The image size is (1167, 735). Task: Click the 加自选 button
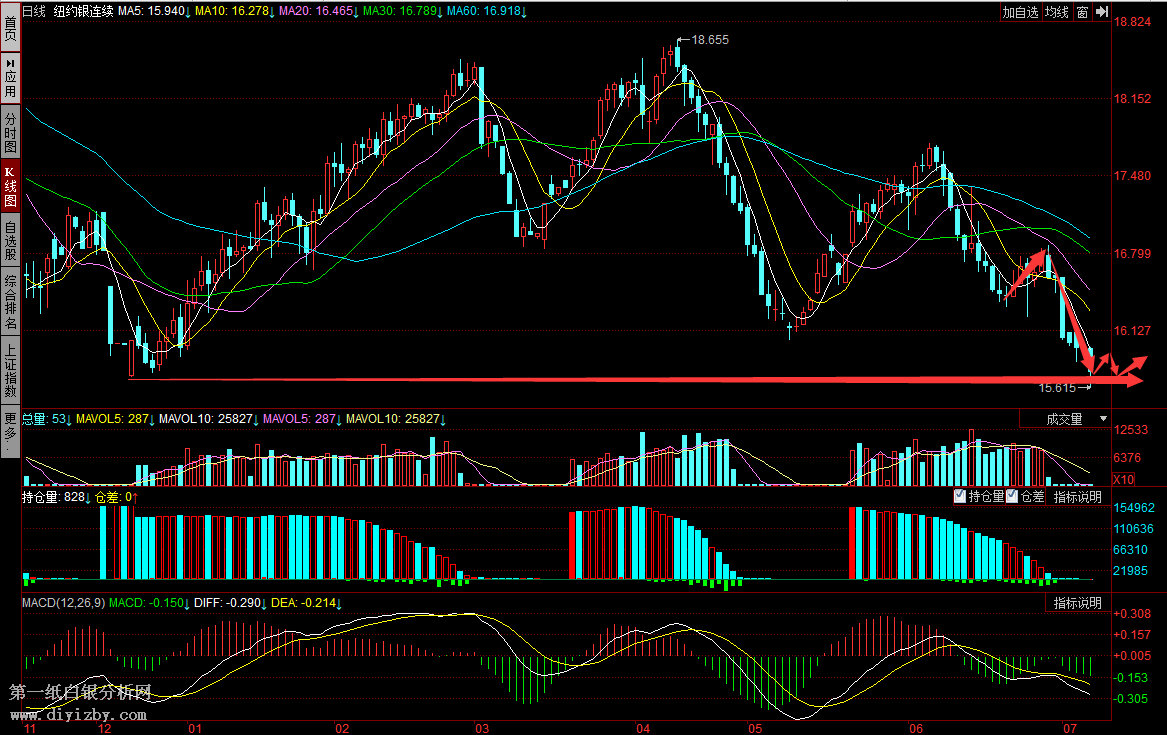pos(1021,12)
